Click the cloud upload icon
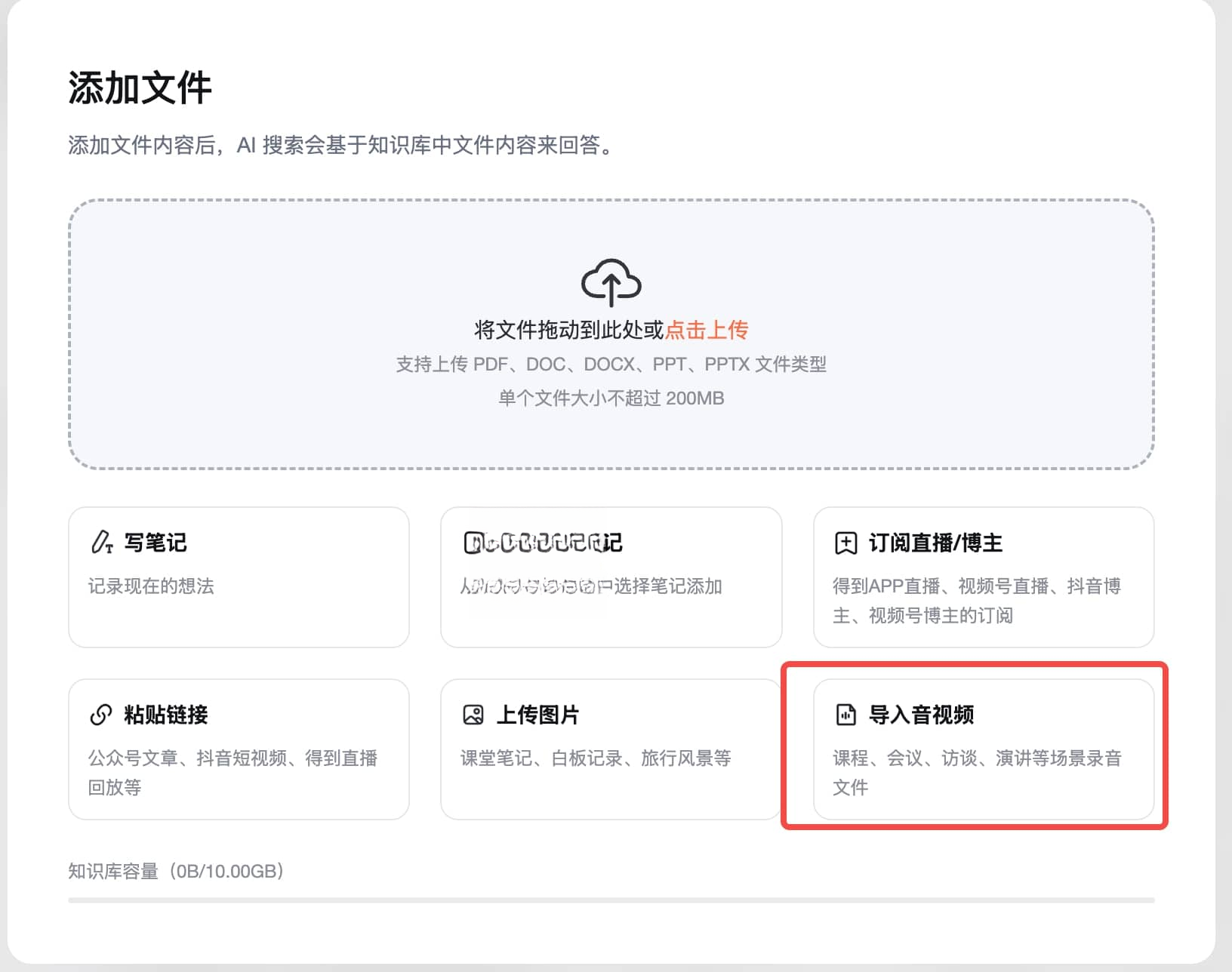The image size is (1232, 972). (x=611, y=282)
